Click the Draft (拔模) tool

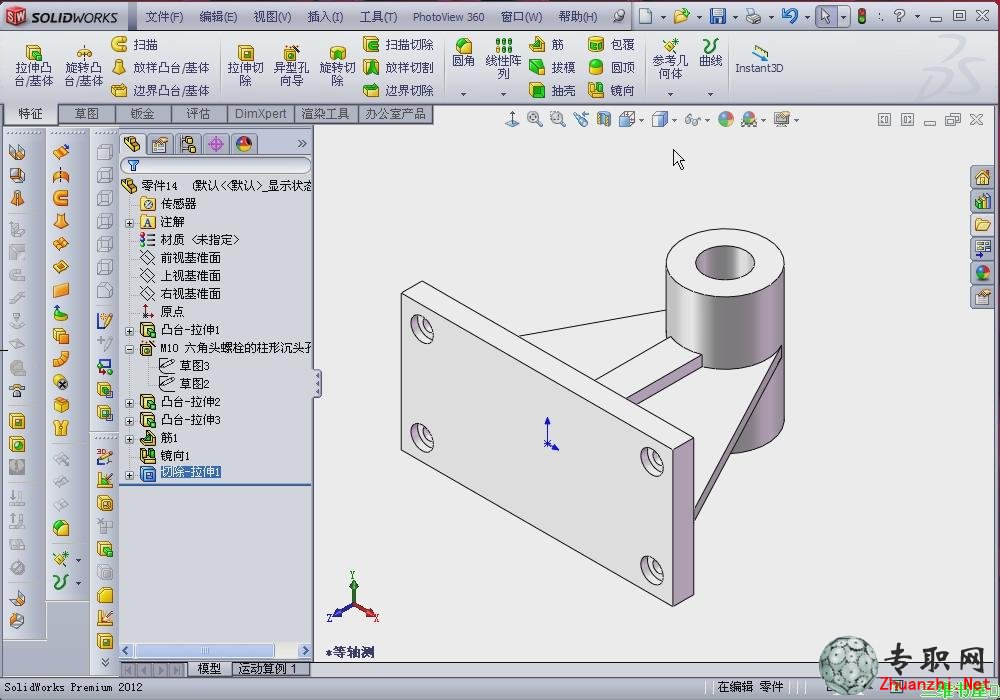(552, 67)
